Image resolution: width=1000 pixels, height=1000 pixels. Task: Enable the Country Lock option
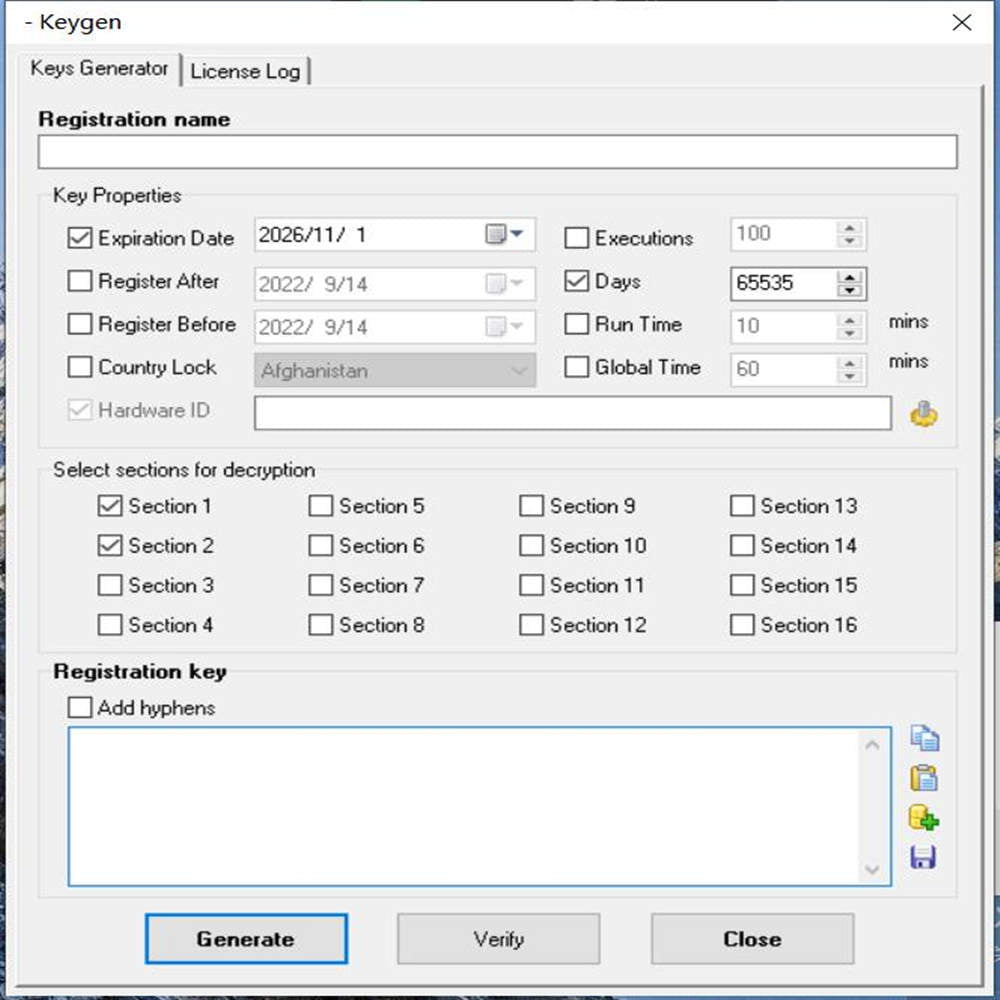click(x=80, y=367)
